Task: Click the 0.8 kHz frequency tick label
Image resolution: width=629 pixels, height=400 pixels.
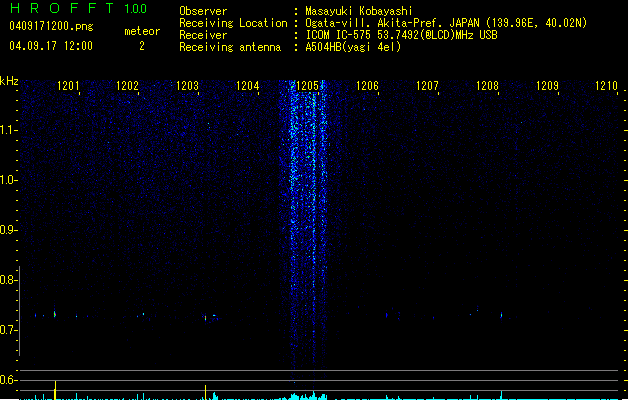Action: pos(8,280)
